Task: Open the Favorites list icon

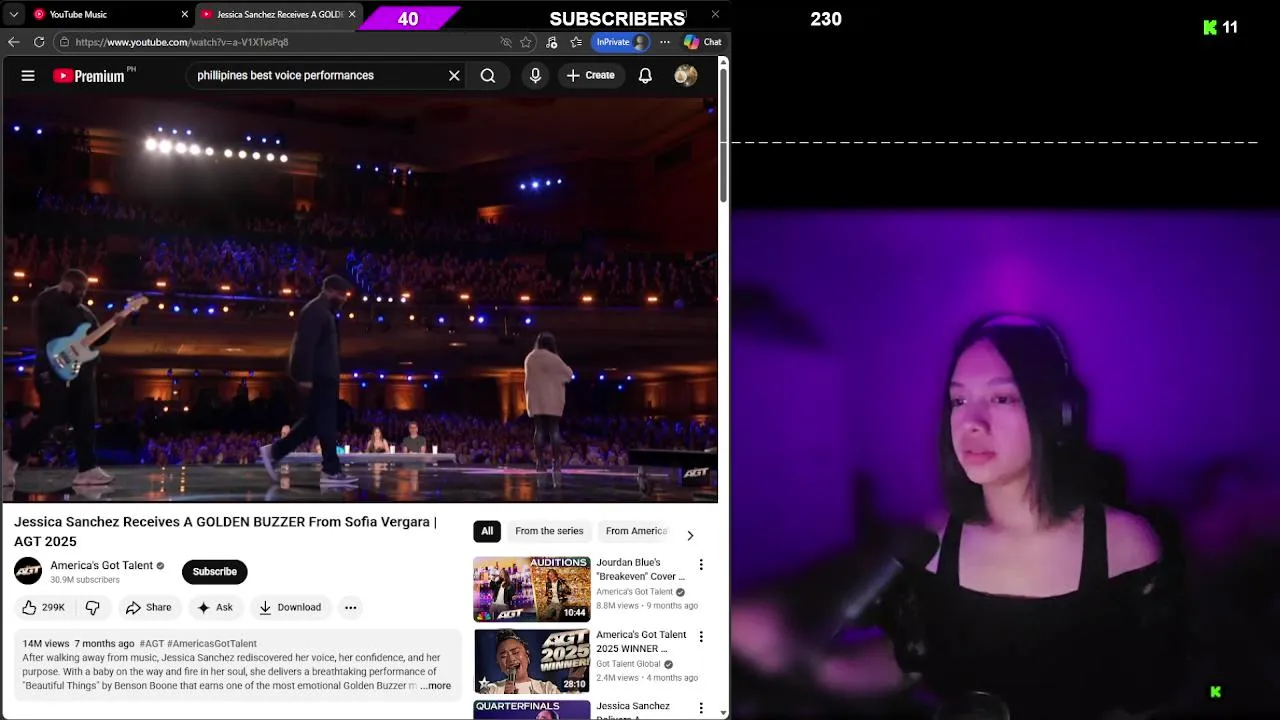Action: tap(576, 42)
